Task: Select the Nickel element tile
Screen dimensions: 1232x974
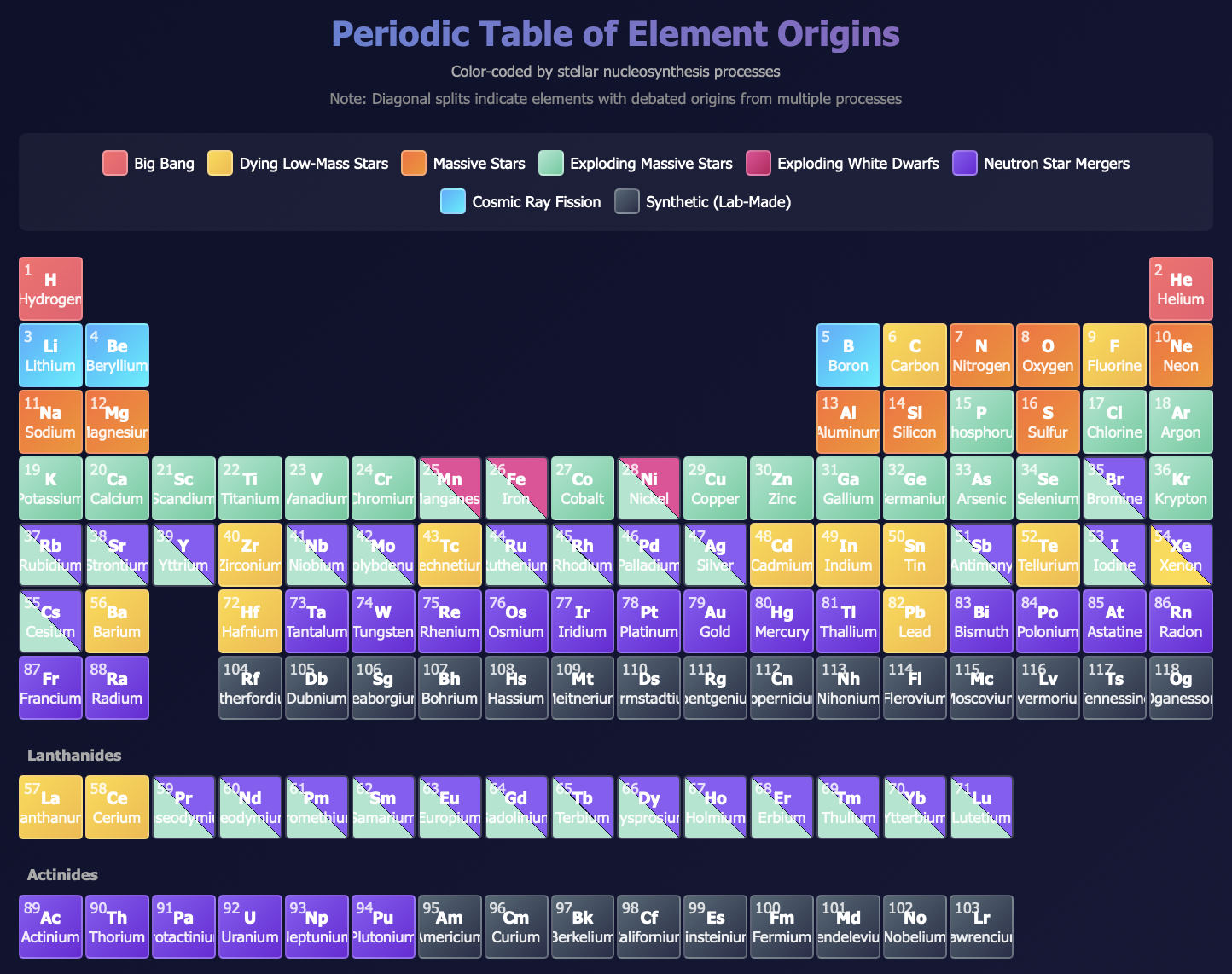Action: pos(649,489)
